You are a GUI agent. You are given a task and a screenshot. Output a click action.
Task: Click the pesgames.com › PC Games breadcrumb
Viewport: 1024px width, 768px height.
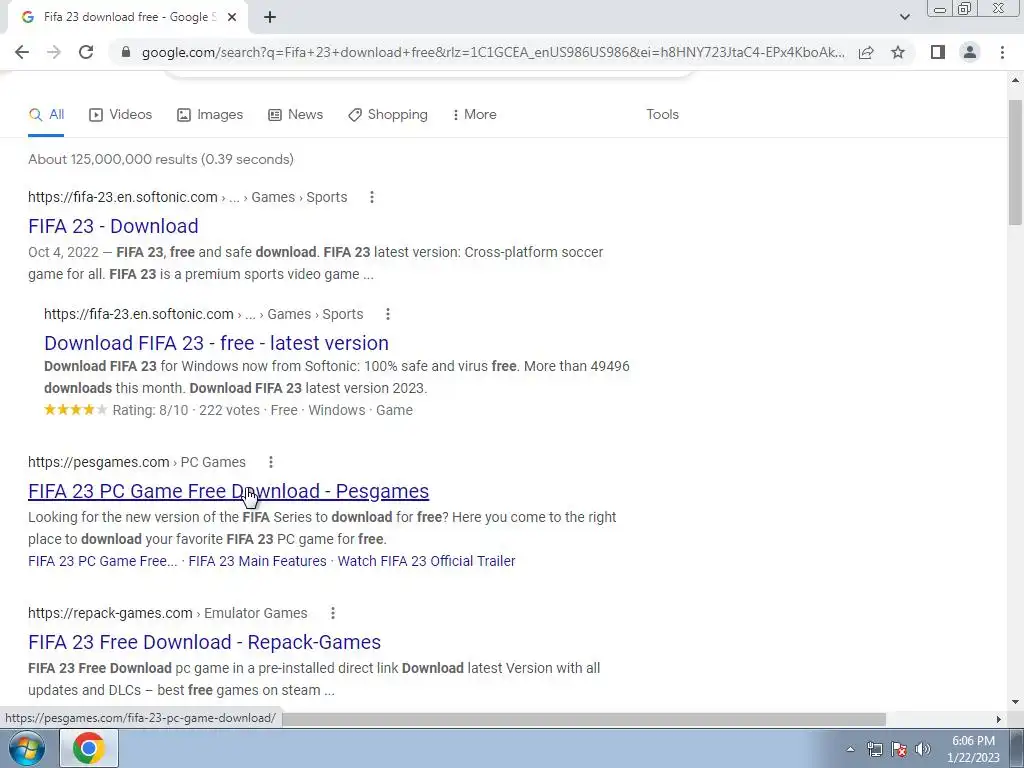coord(137,462)
